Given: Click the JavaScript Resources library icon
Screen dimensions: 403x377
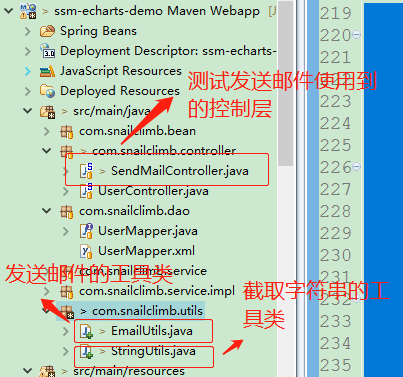Looking at the screenshot, I should point(47,71).
